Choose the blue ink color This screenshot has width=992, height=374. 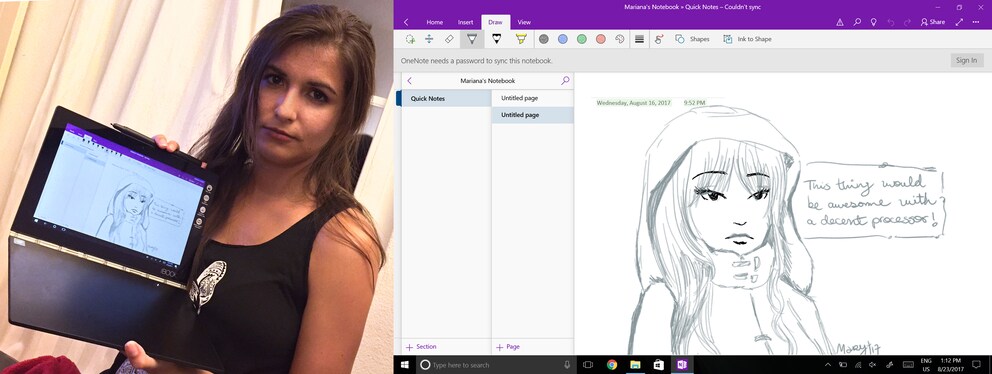[562, 39]
